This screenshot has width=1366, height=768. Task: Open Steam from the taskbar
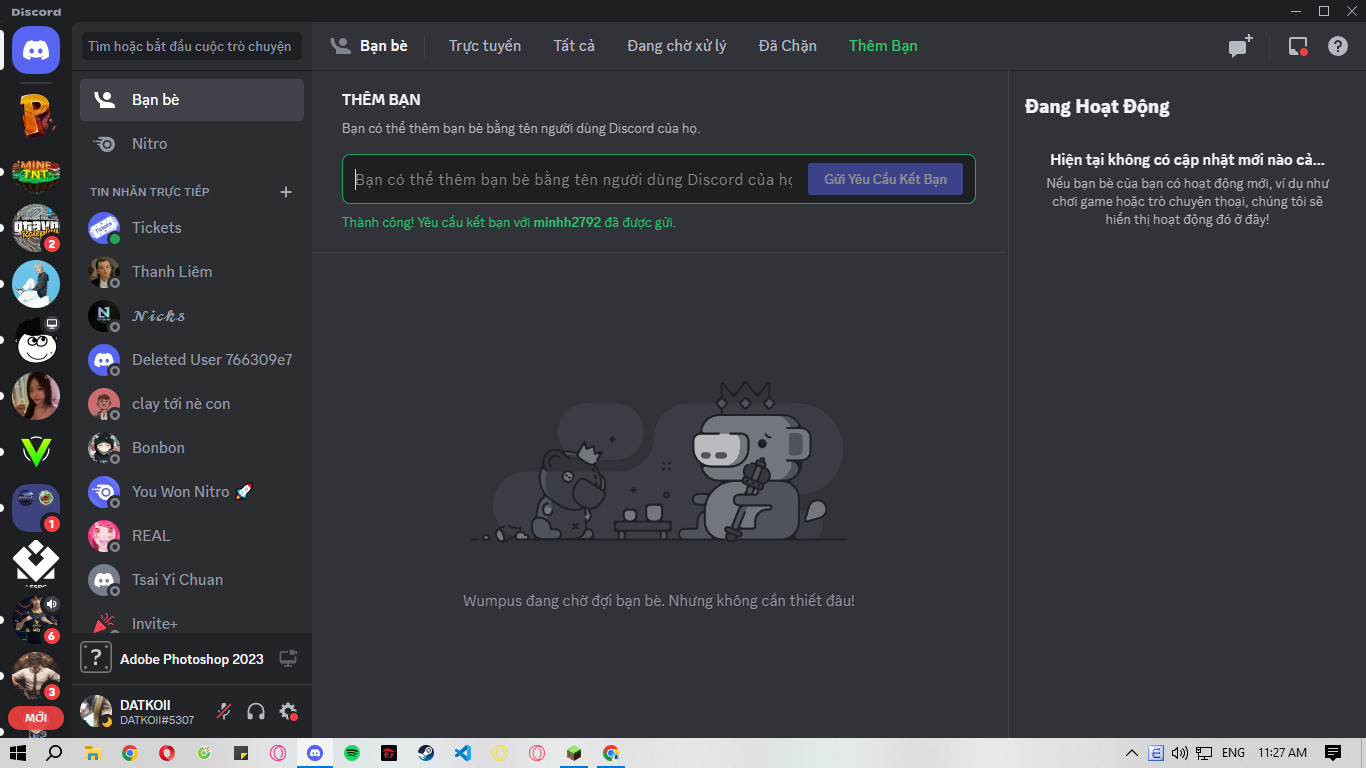point(426,753)
